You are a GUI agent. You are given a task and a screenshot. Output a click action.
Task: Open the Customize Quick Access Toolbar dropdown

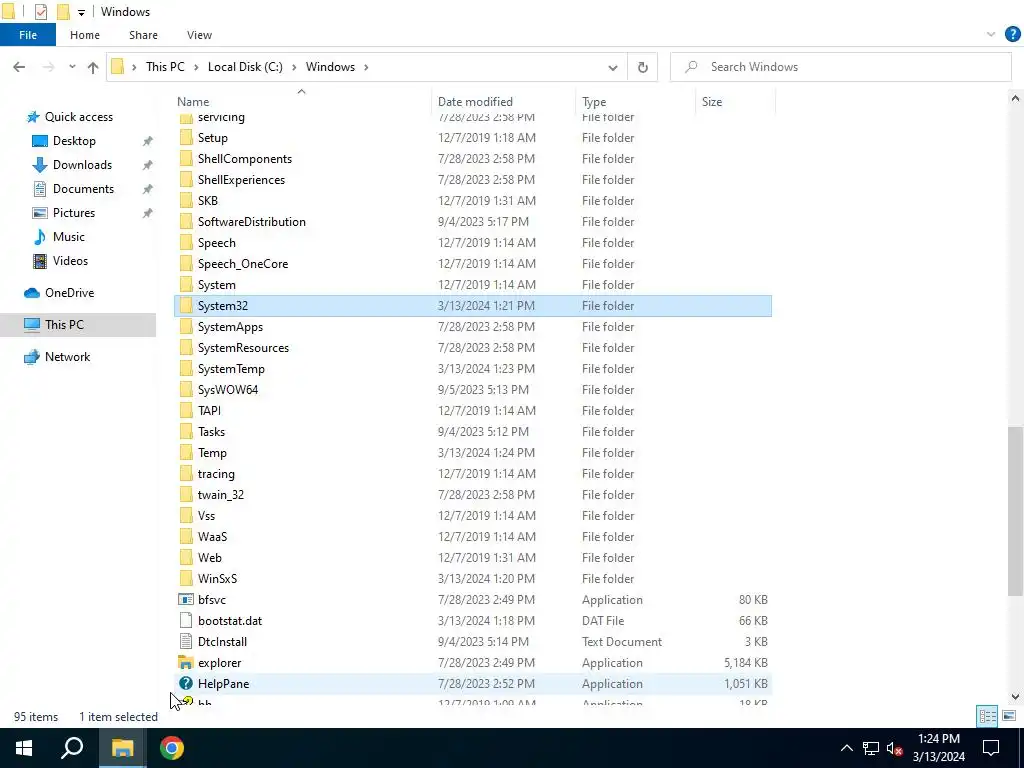coord(81,12)
